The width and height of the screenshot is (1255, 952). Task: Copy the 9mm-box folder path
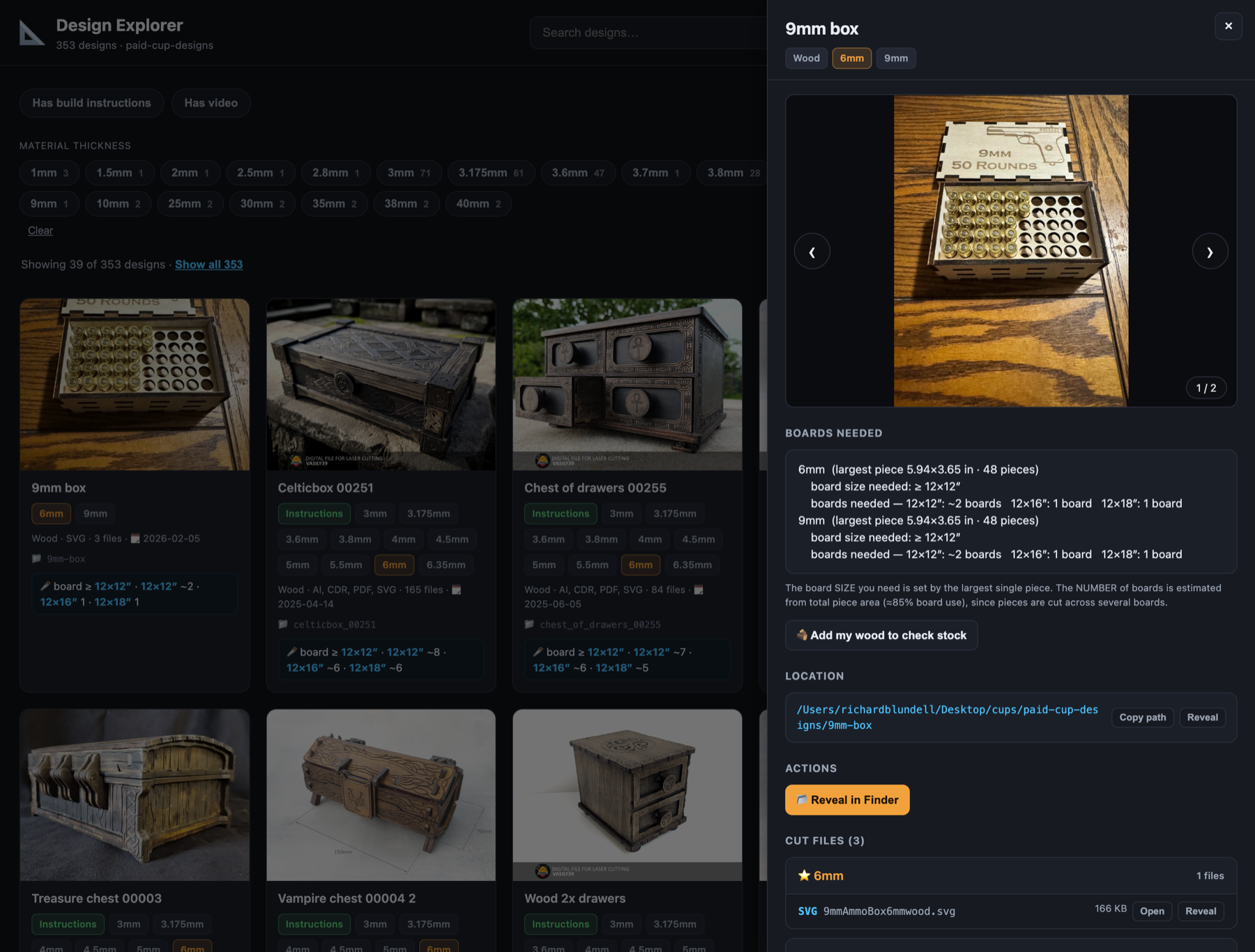(1142, 717)
